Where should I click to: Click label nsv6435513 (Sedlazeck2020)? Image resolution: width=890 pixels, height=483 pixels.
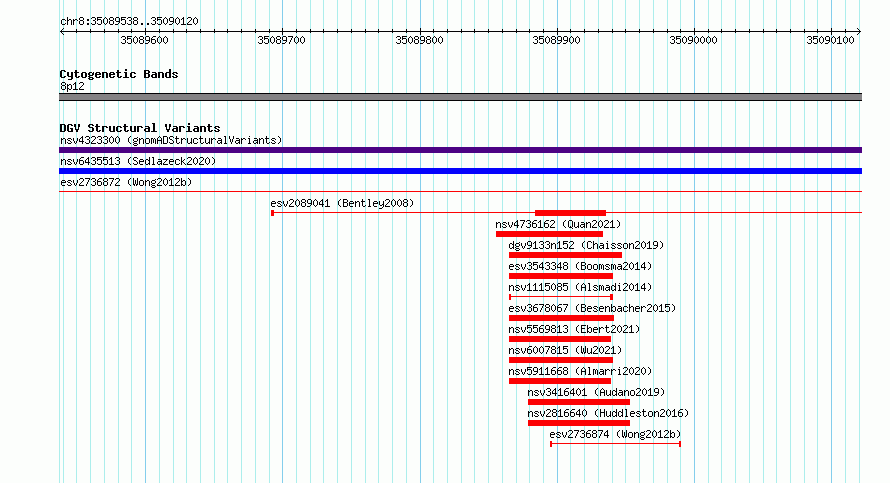point(138,161)
